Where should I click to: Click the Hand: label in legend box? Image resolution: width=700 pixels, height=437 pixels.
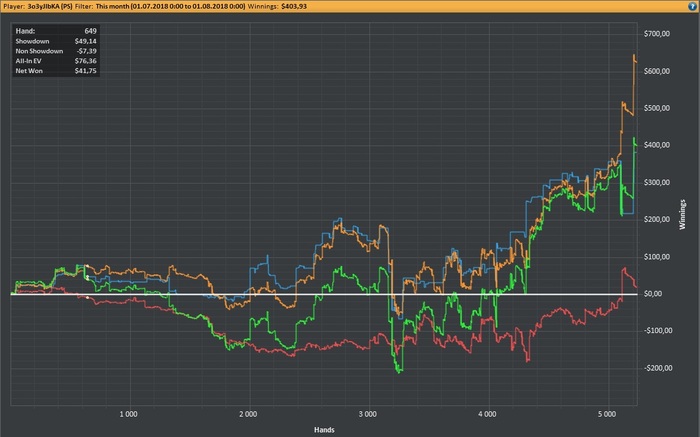(25, 31)
